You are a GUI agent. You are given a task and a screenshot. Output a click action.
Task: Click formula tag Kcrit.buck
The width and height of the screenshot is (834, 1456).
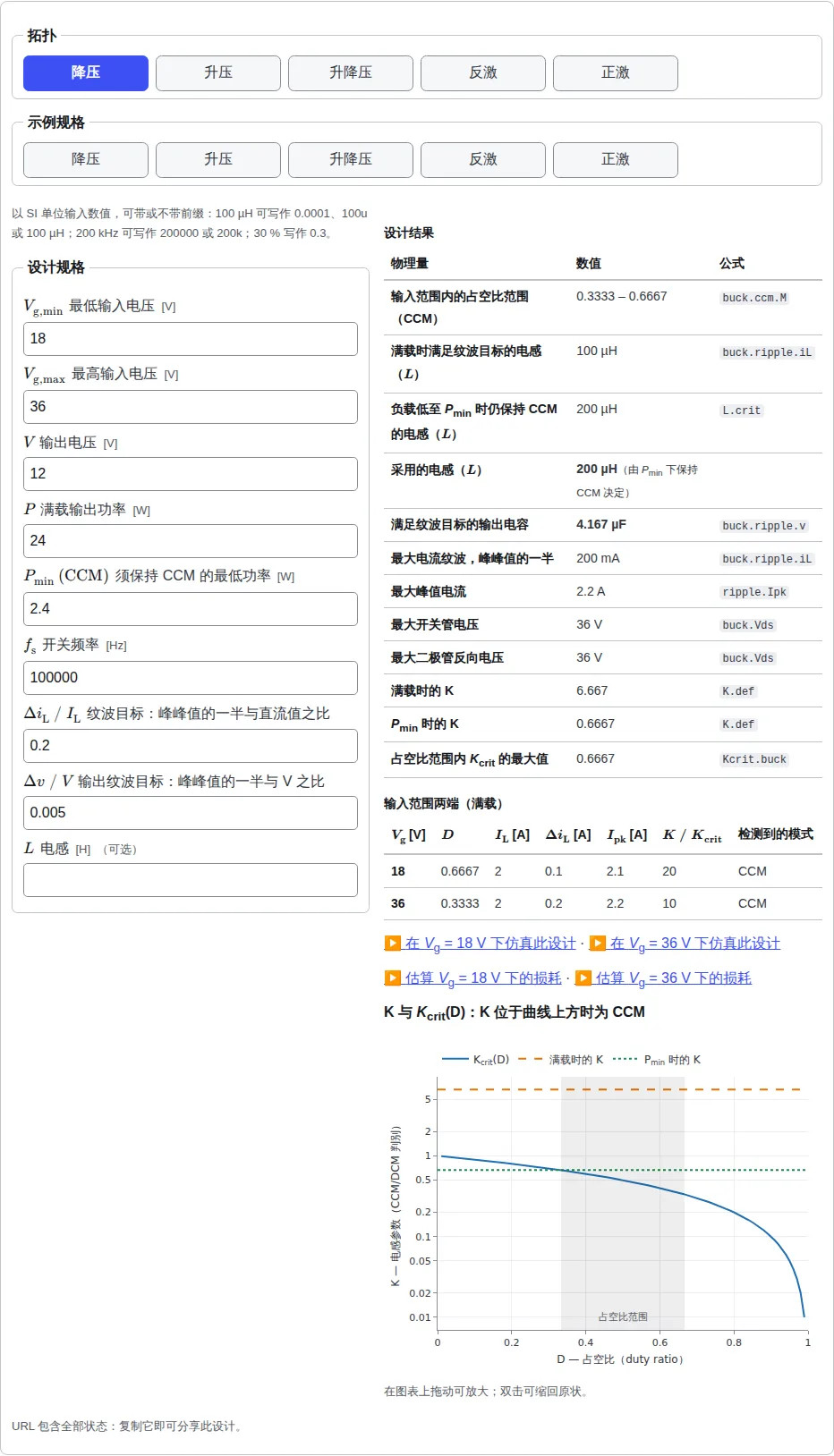pyautogui.click(x=754, y=759)
